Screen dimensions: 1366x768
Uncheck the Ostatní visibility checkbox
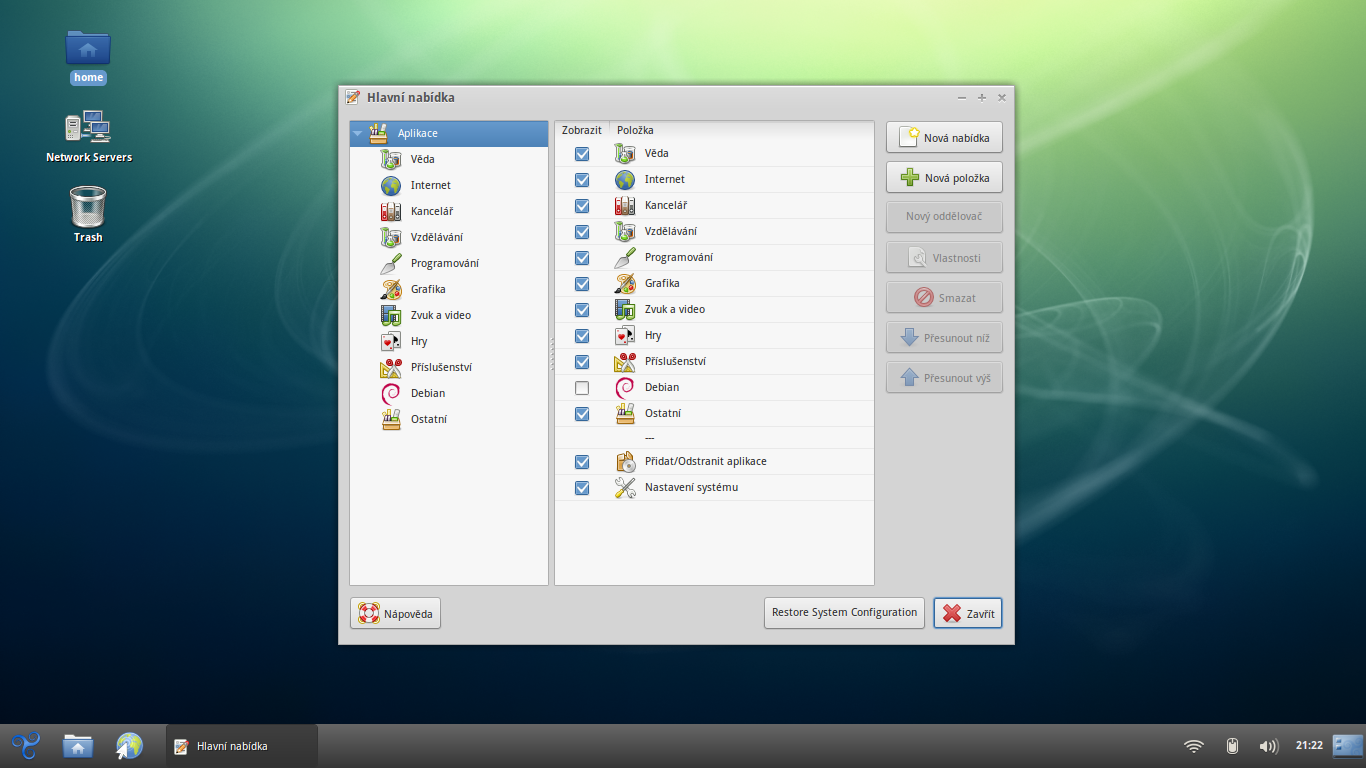coord(582,414)
